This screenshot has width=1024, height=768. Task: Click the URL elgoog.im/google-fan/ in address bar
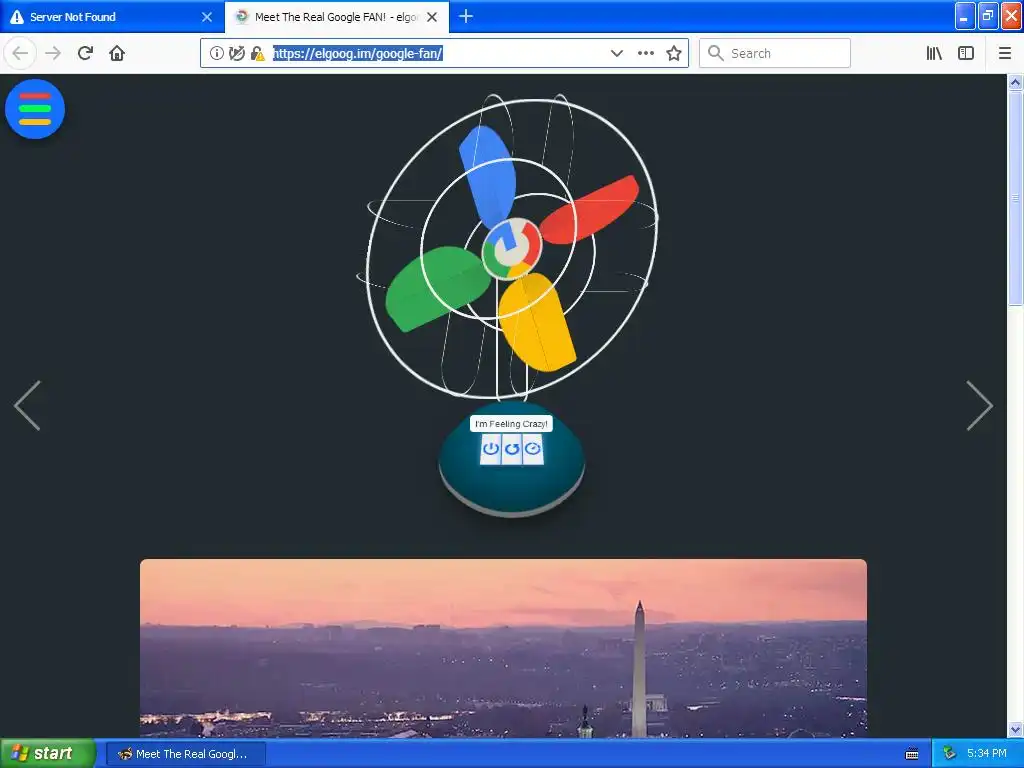pyautogui.click(x=358, y=54)
